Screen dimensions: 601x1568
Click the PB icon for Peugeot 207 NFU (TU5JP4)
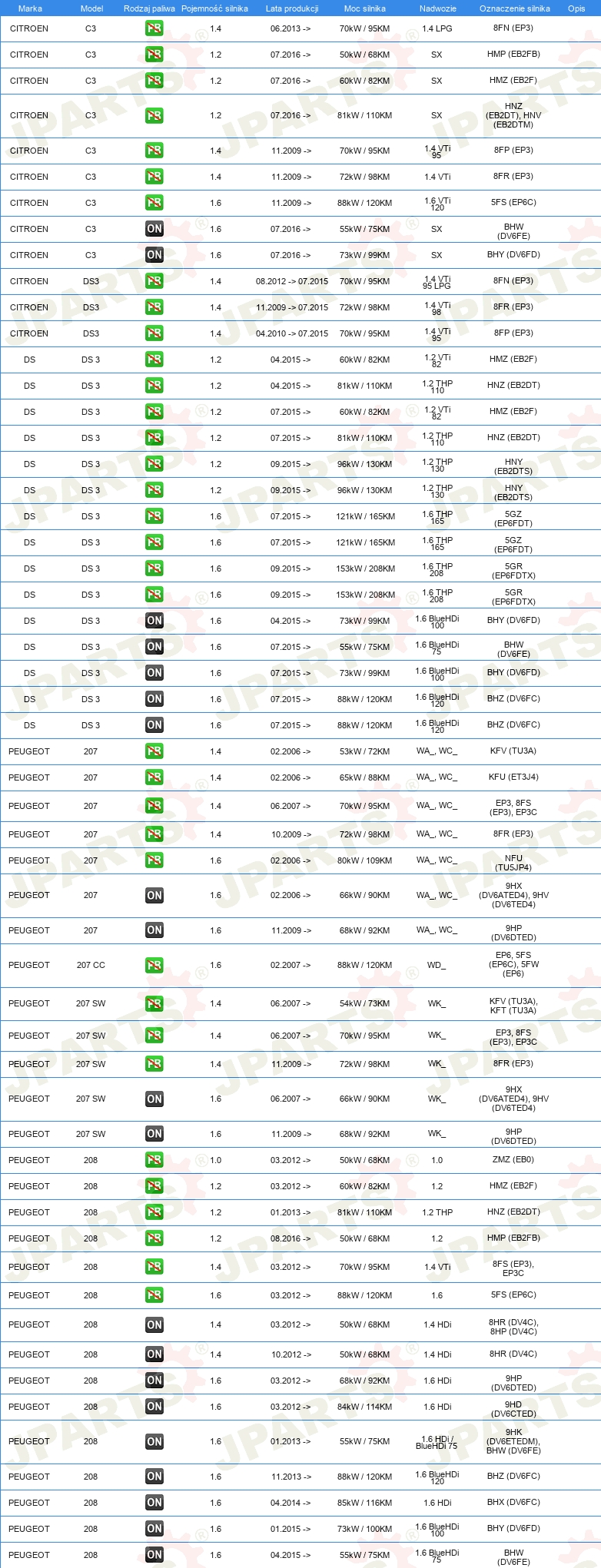[154, 860]
